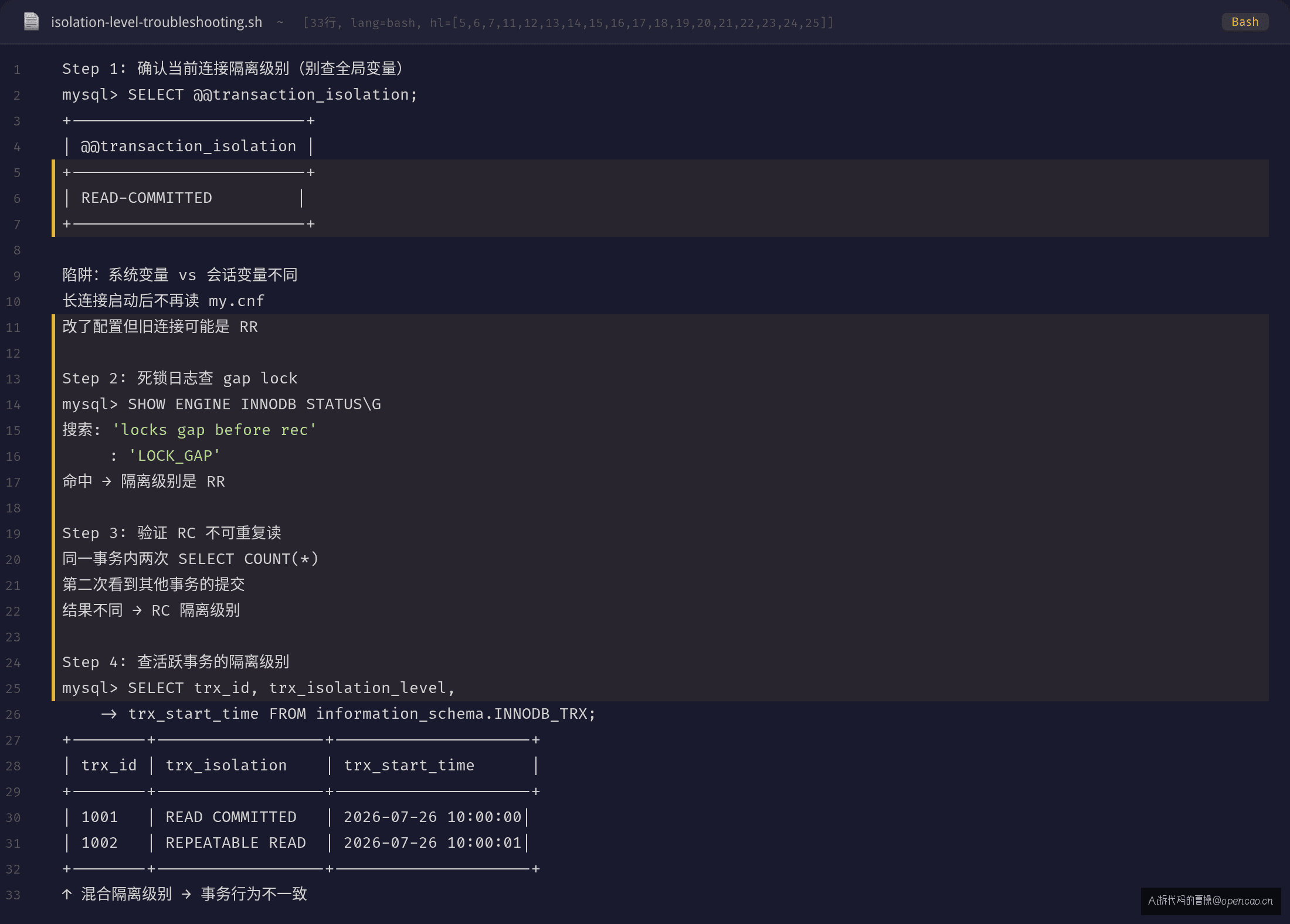The image size is (1290, 924).
Task: Click the file document icon in header
Action: point(31,22)
